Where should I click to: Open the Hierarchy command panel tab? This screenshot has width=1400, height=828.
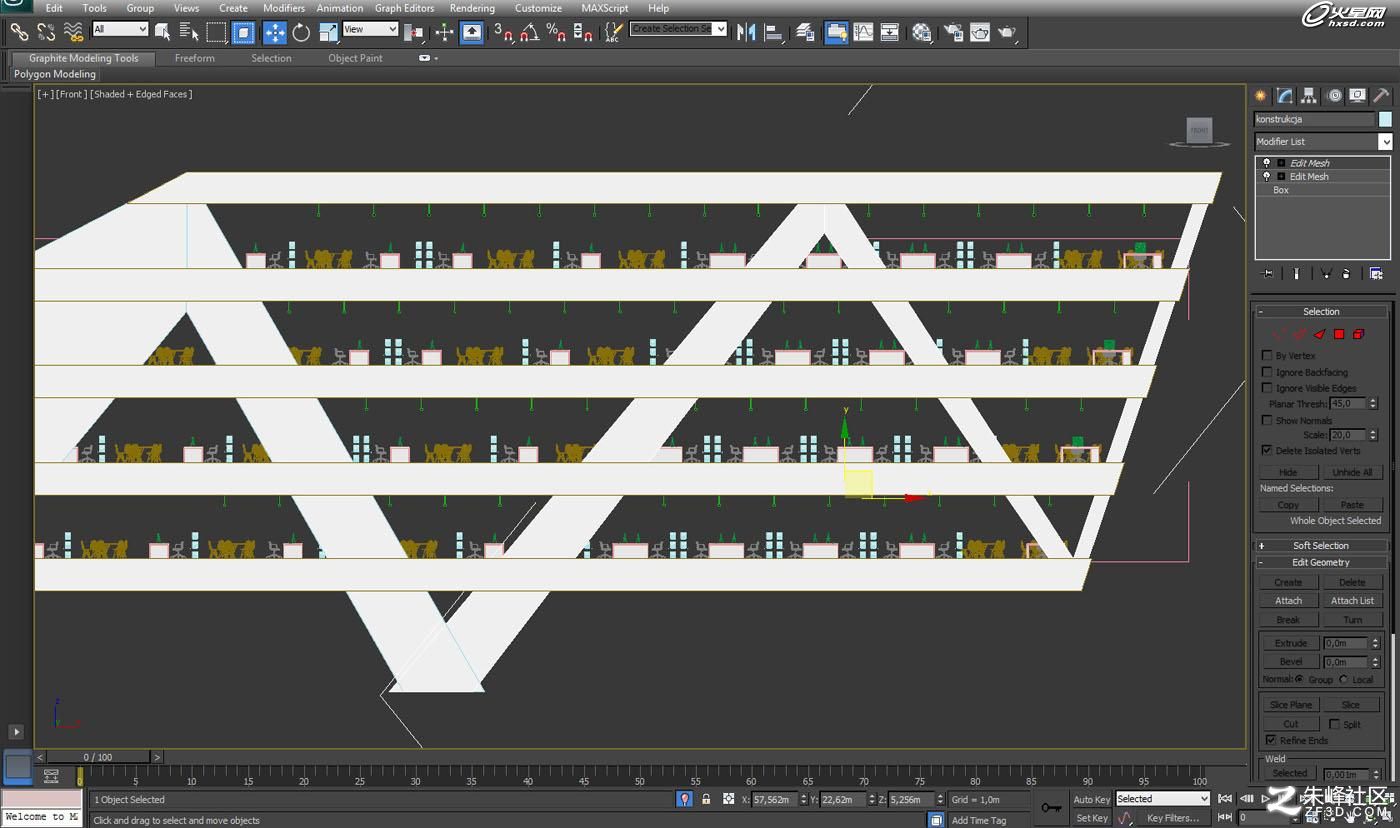1309,96
